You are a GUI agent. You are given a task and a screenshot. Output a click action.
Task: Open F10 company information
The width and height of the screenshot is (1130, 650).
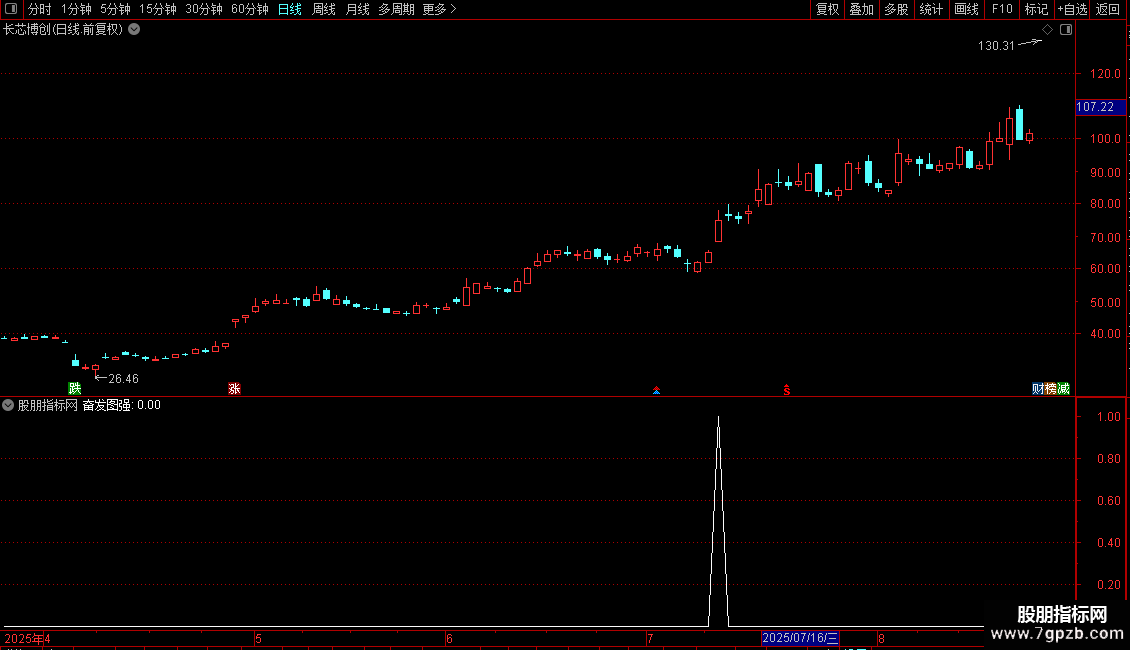[x=1002, y=9]
